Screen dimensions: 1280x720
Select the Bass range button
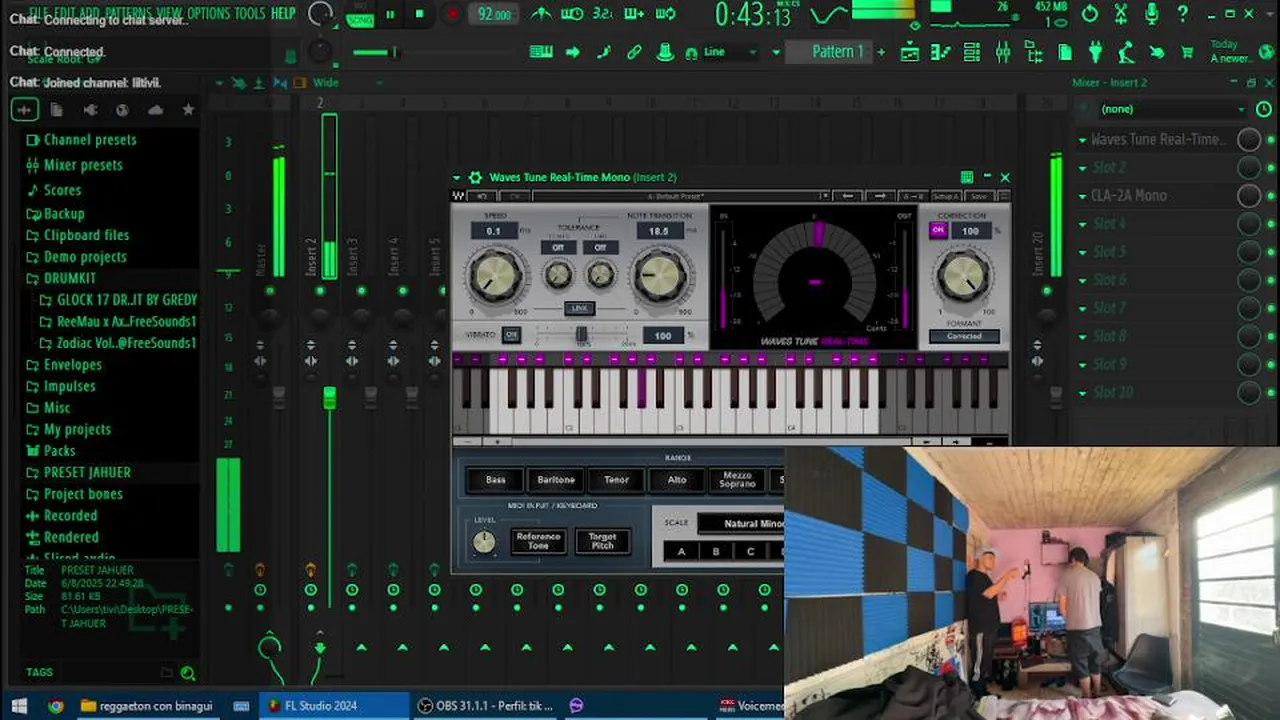point(495,480)
